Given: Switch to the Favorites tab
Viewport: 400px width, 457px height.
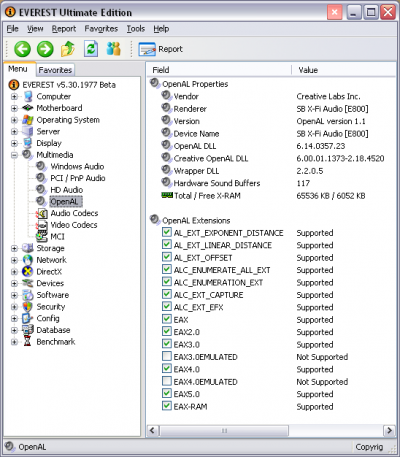Looking at the screenshot, I should [x=55, y=70].
